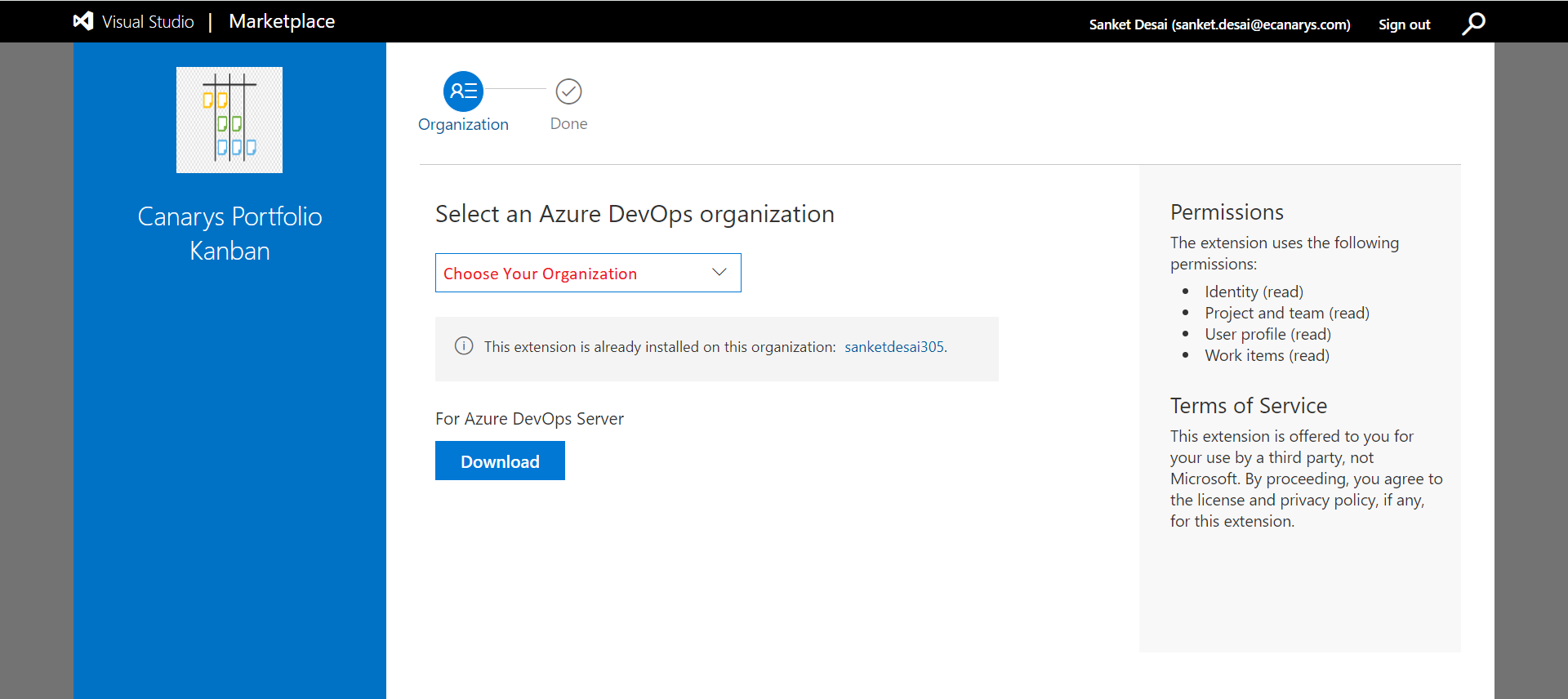The width and height of the screenshot is (1568, 699).
Task: Click the Organization step circle icon
Action: (463, 91)
